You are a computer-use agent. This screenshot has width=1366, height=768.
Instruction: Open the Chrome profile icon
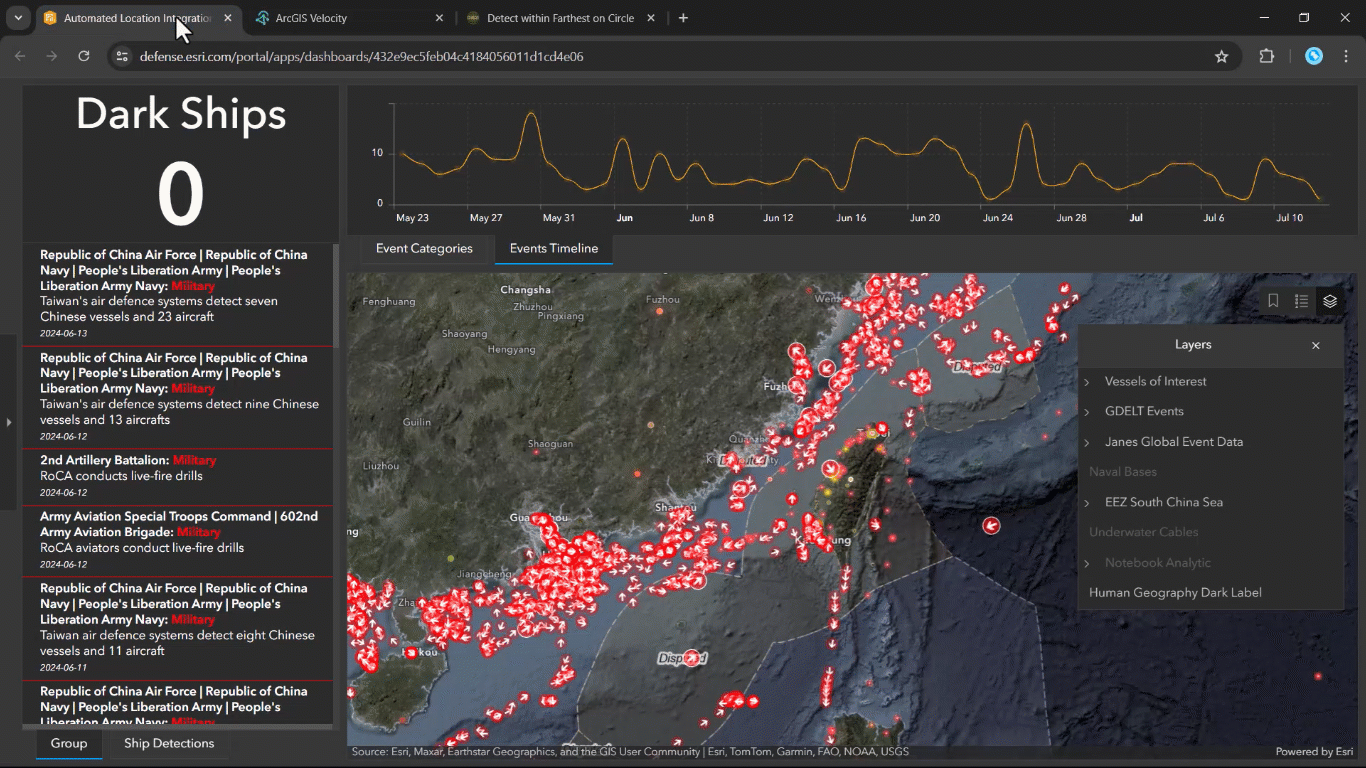pos(1313,56)
